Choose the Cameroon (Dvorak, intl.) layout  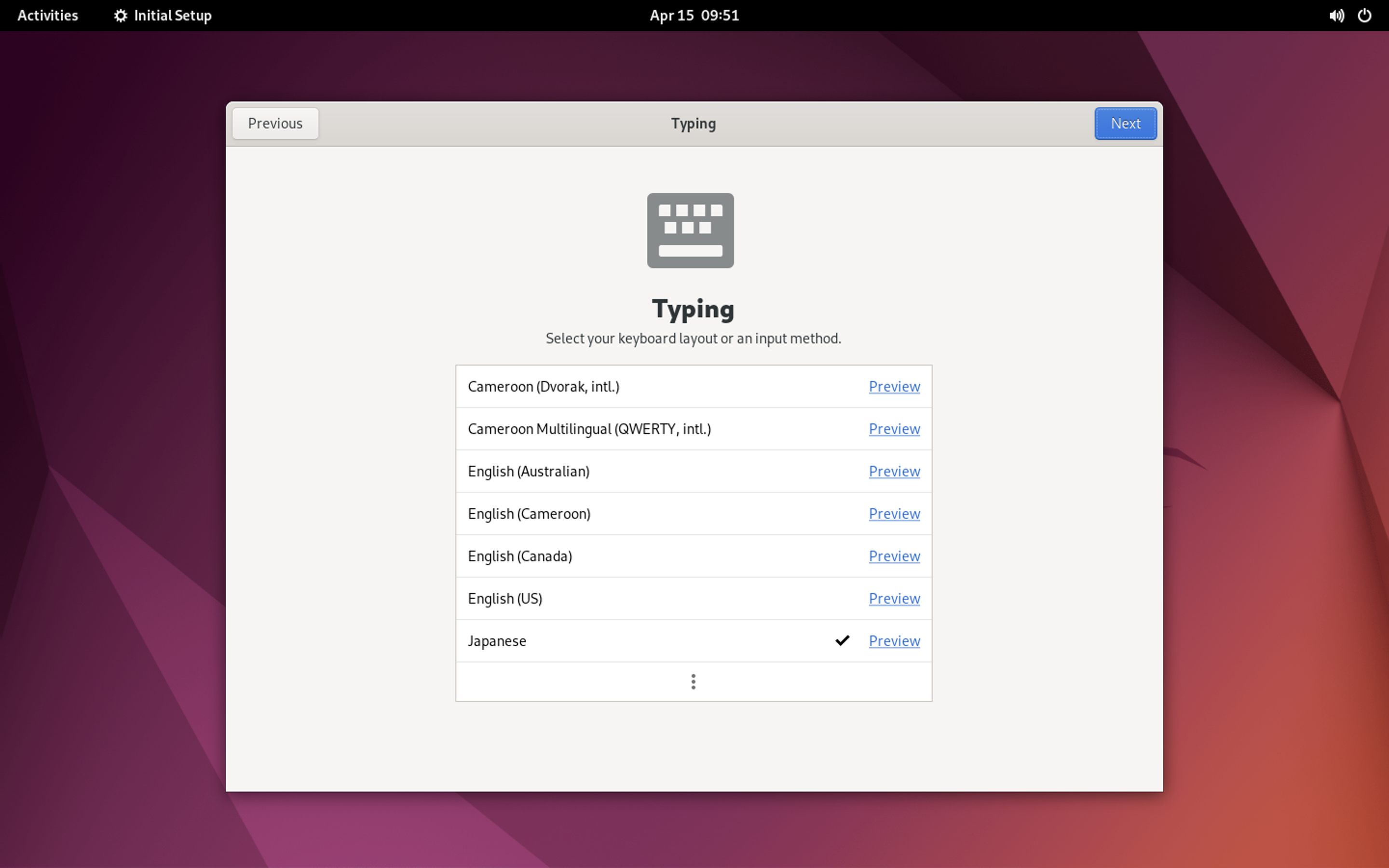(x=543, y=387)
